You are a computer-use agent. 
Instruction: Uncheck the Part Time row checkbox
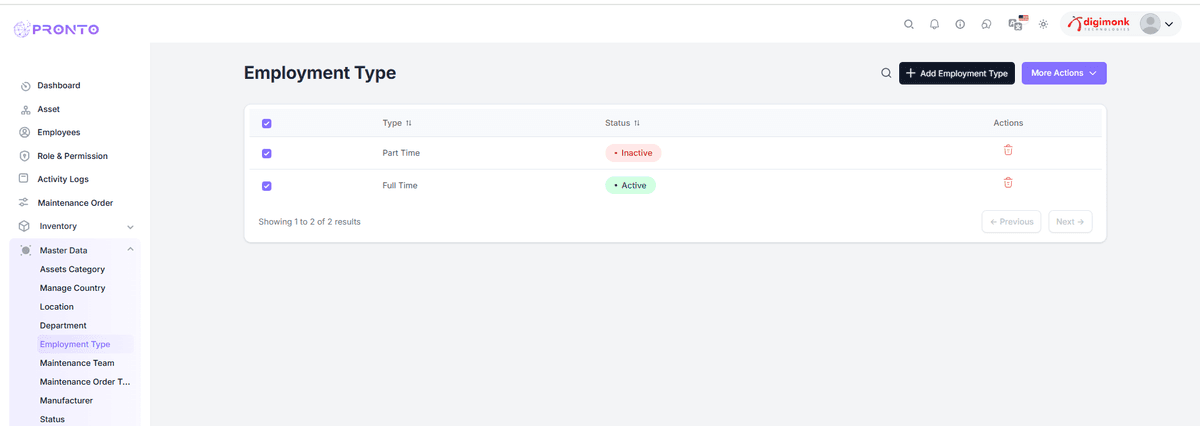(266, 154)
